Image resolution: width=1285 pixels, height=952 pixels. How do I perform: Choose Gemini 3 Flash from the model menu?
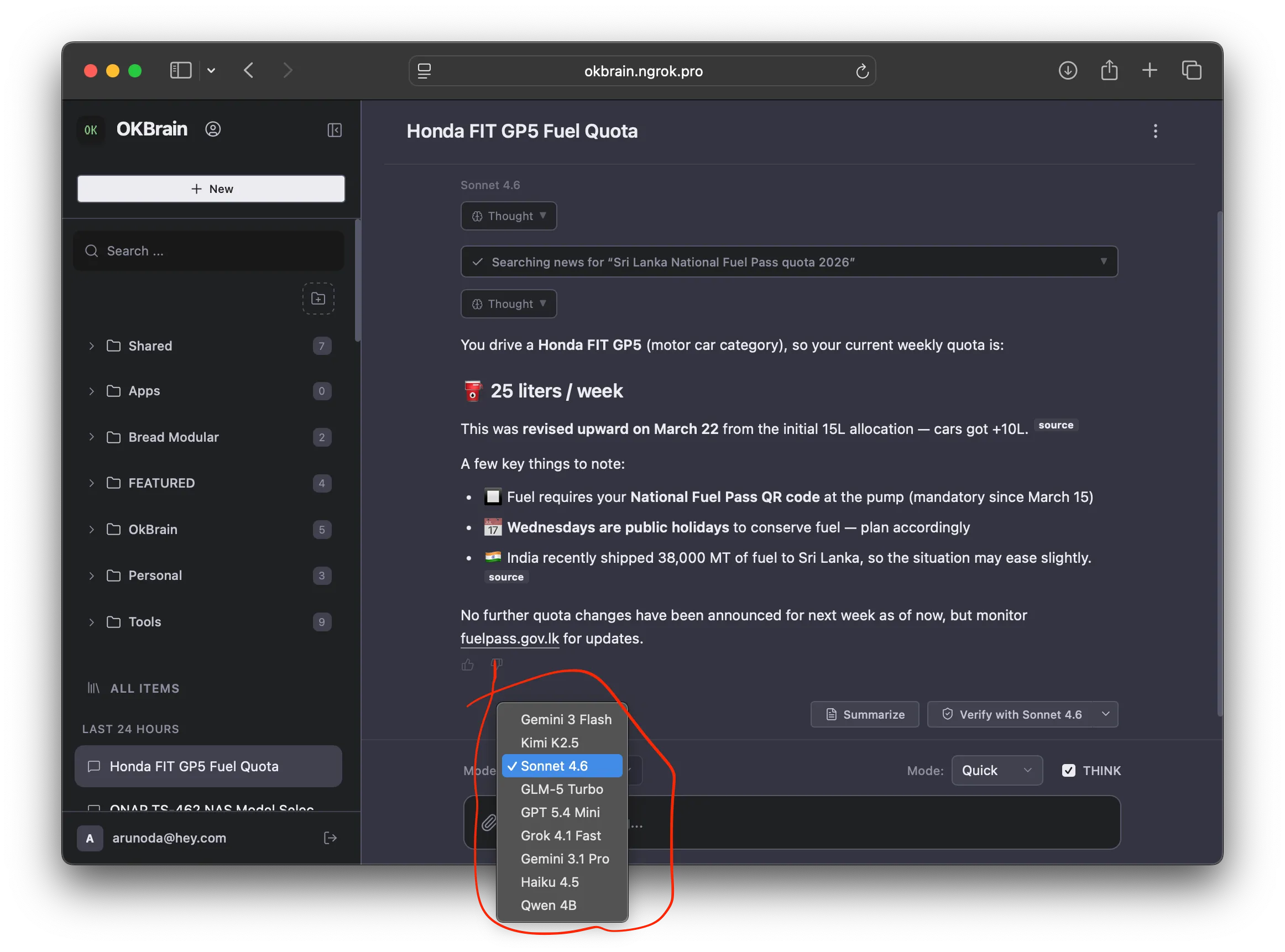[x=566, y=719]
